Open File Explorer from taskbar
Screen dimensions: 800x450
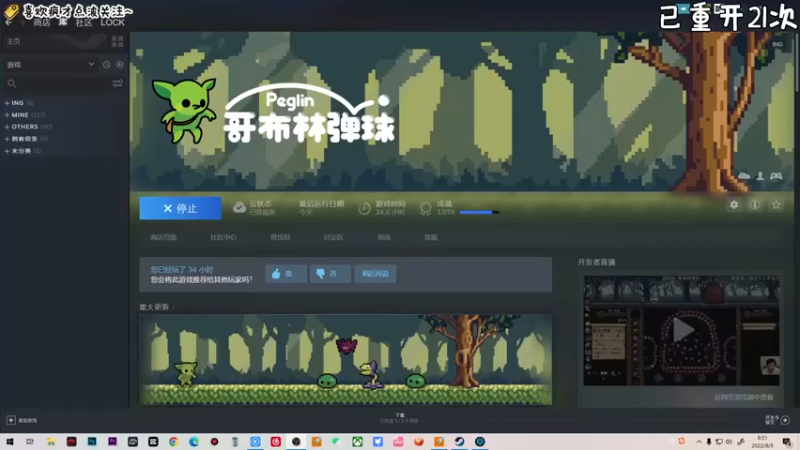[51, 442]
